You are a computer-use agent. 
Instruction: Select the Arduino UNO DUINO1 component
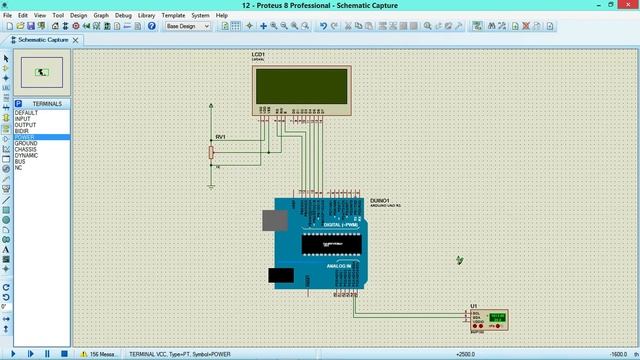click(321, 244)
